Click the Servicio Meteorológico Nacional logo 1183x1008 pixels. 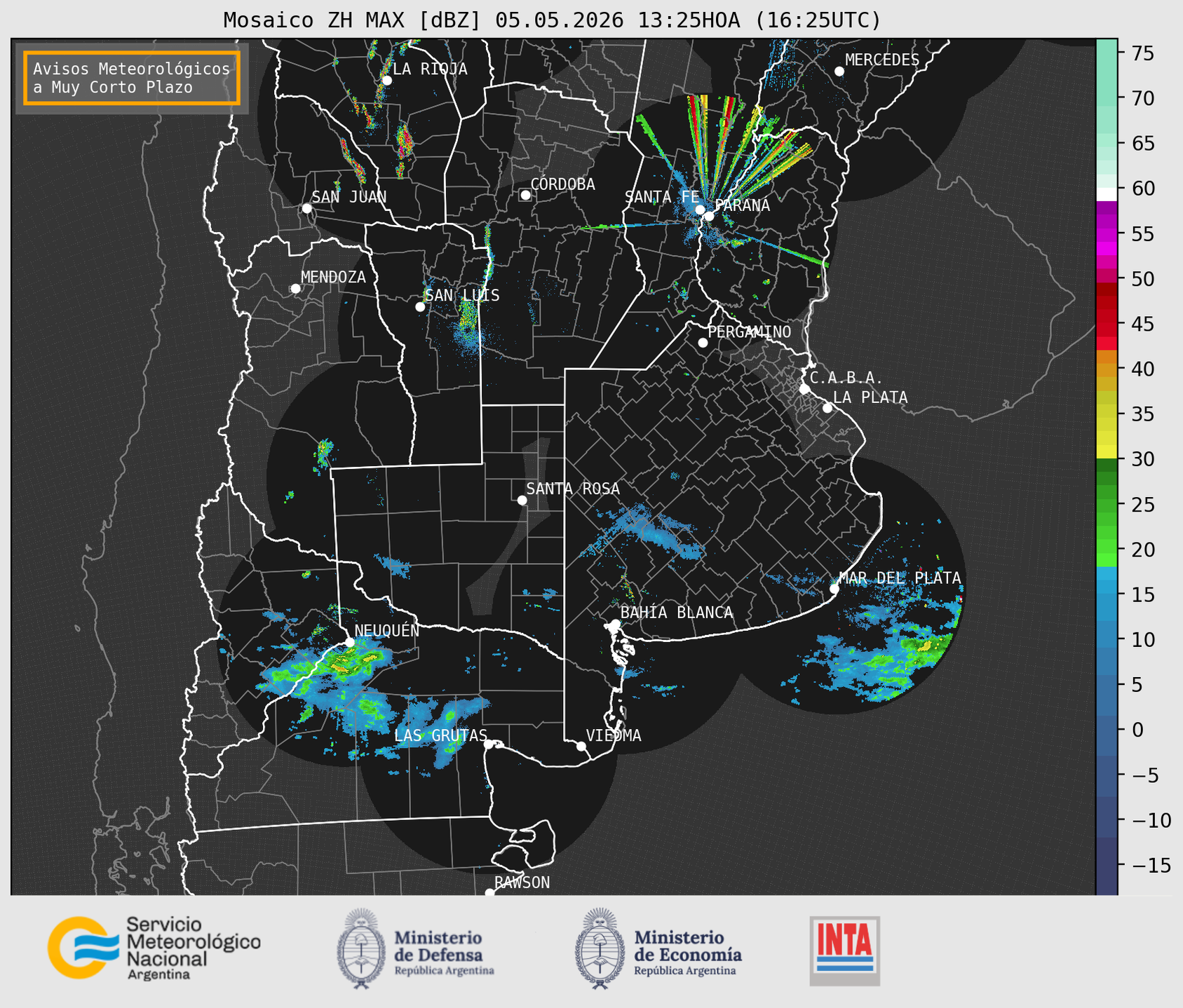pos(154,948)
